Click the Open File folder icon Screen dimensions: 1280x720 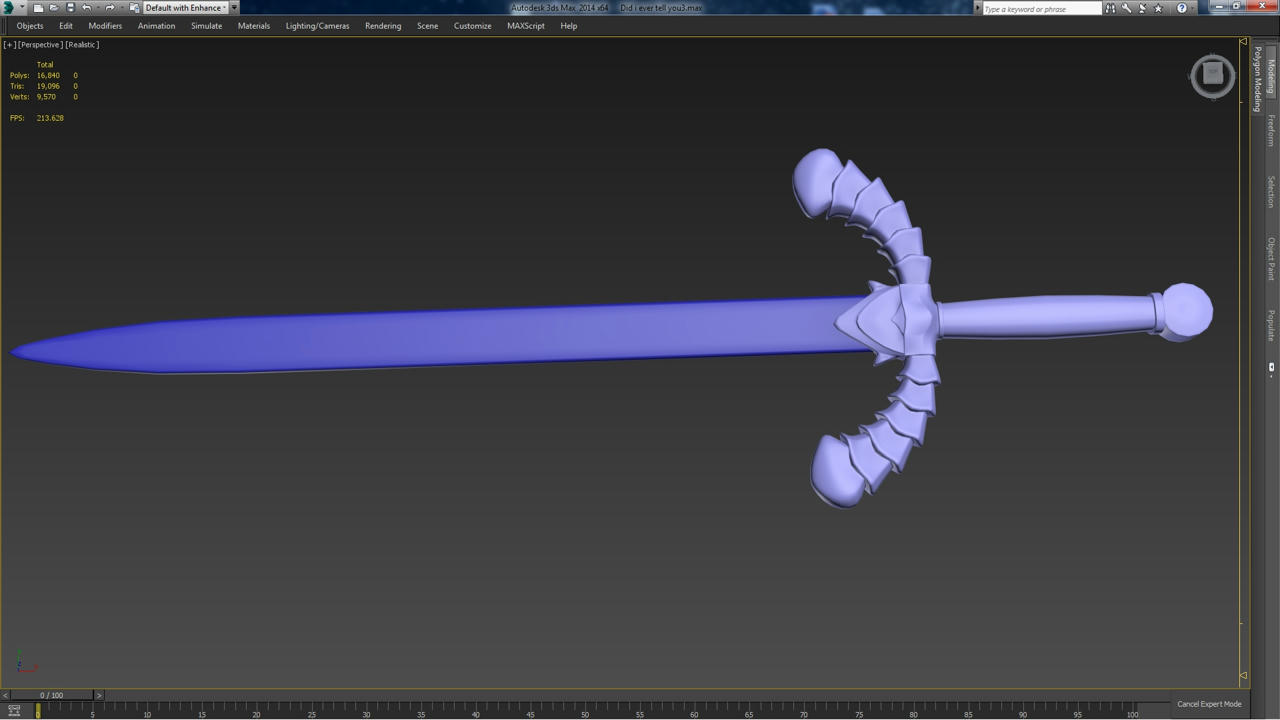tap(54, 8)
